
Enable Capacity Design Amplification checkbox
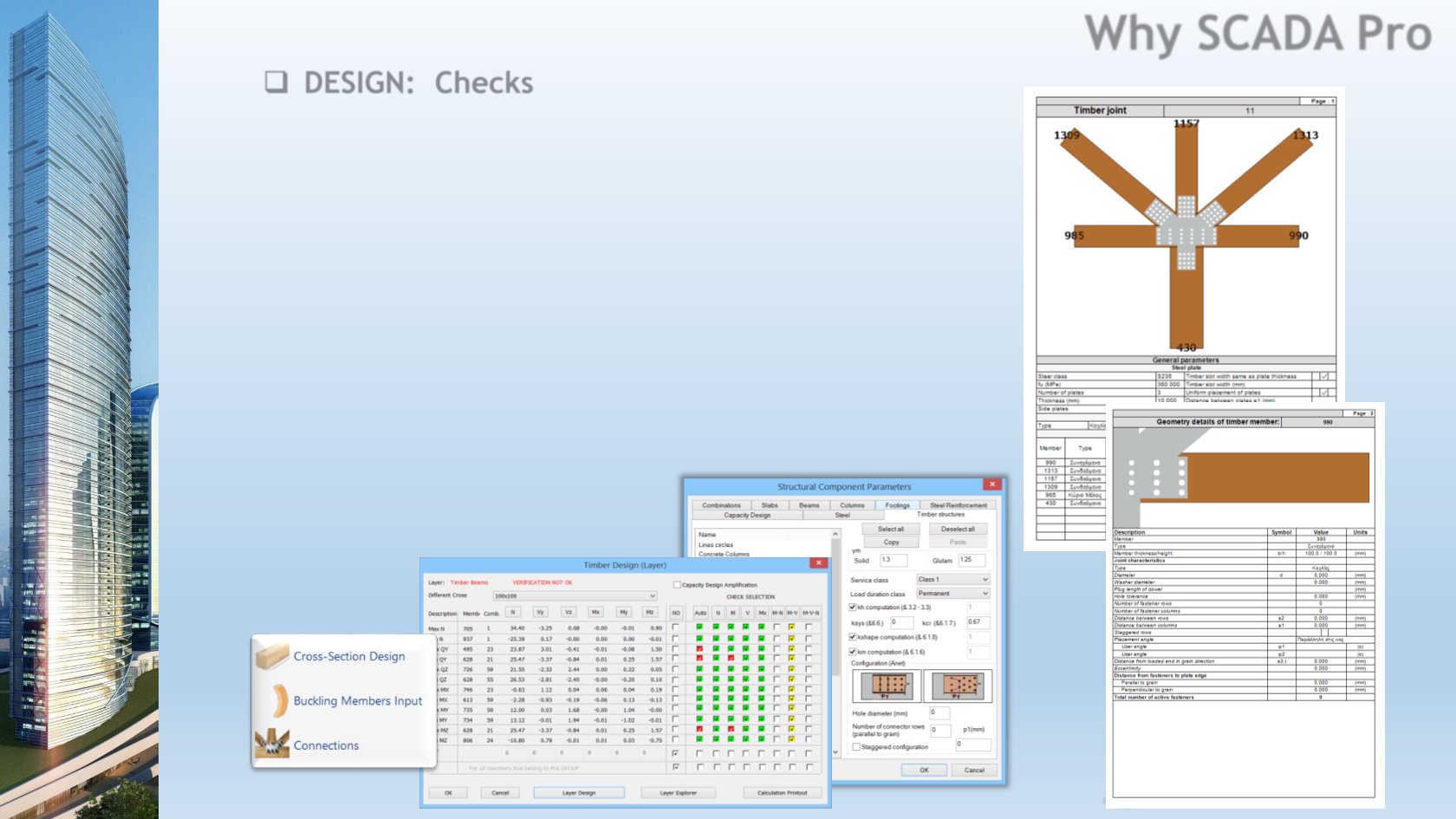pos(677,585)
